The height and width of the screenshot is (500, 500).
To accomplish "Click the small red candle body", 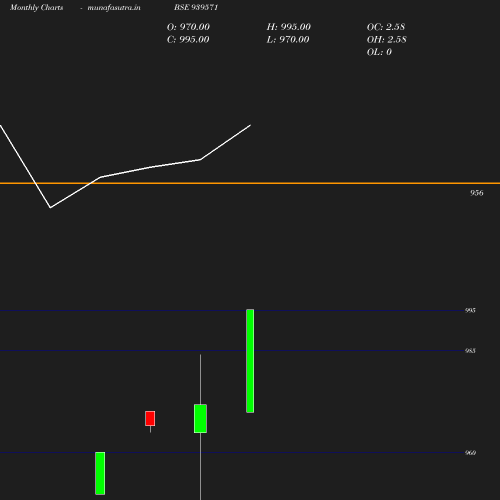I will 150,418.
